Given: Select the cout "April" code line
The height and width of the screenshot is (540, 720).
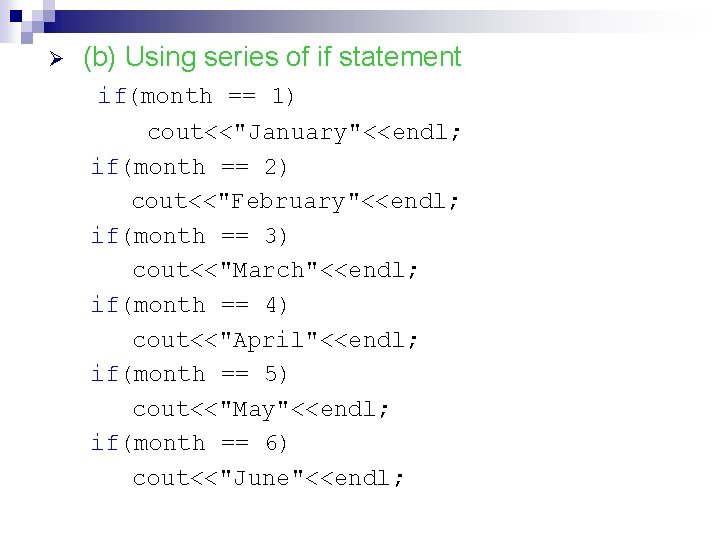Looking at the screenshot, I should (276, 340).
